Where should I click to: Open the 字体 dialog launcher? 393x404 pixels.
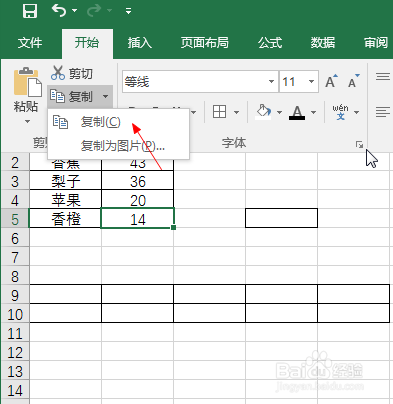(x=359, y=144)
